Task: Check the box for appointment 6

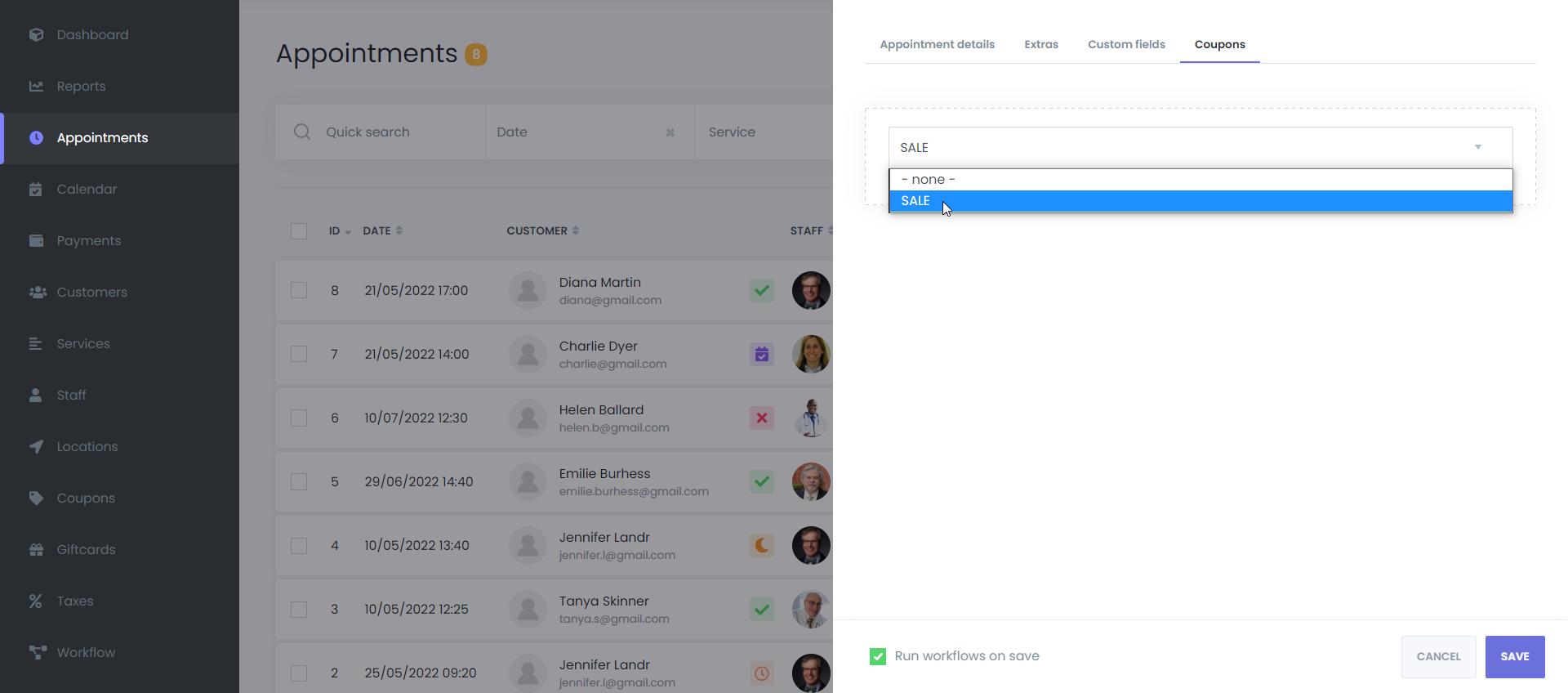Action: (x=299, y=418)
